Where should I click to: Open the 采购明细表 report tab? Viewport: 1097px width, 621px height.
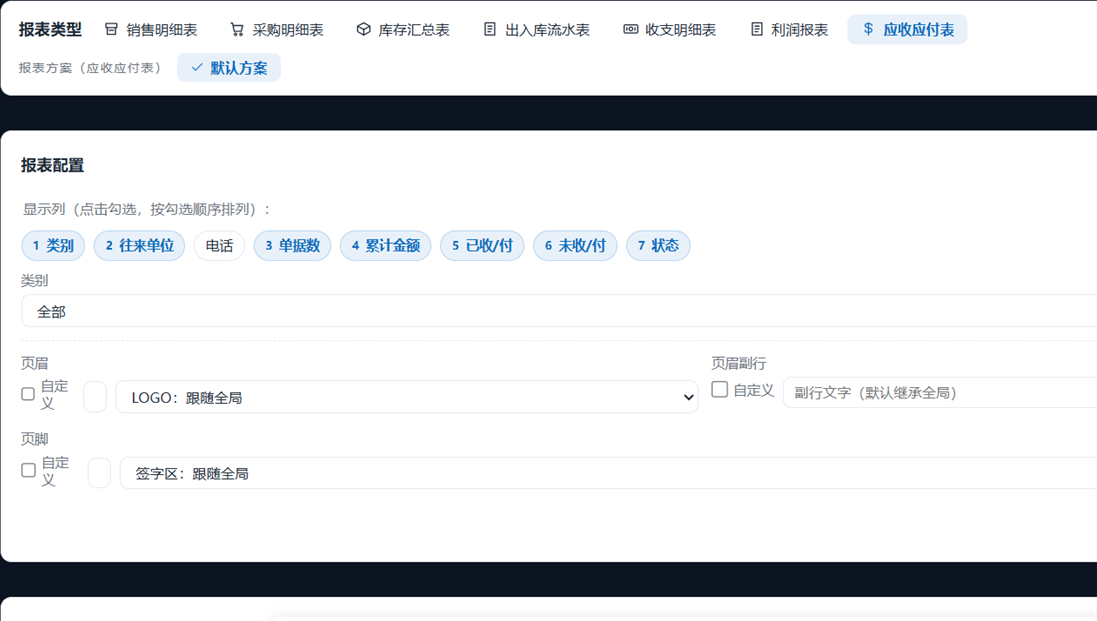tap(276, 29)
